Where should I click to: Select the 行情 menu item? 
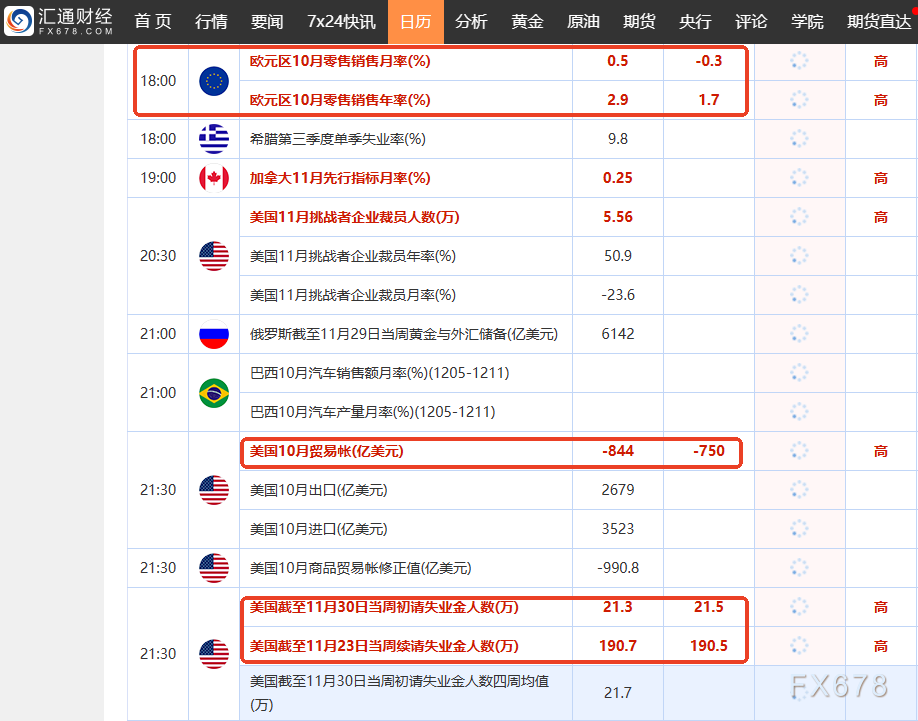point(211,21)
